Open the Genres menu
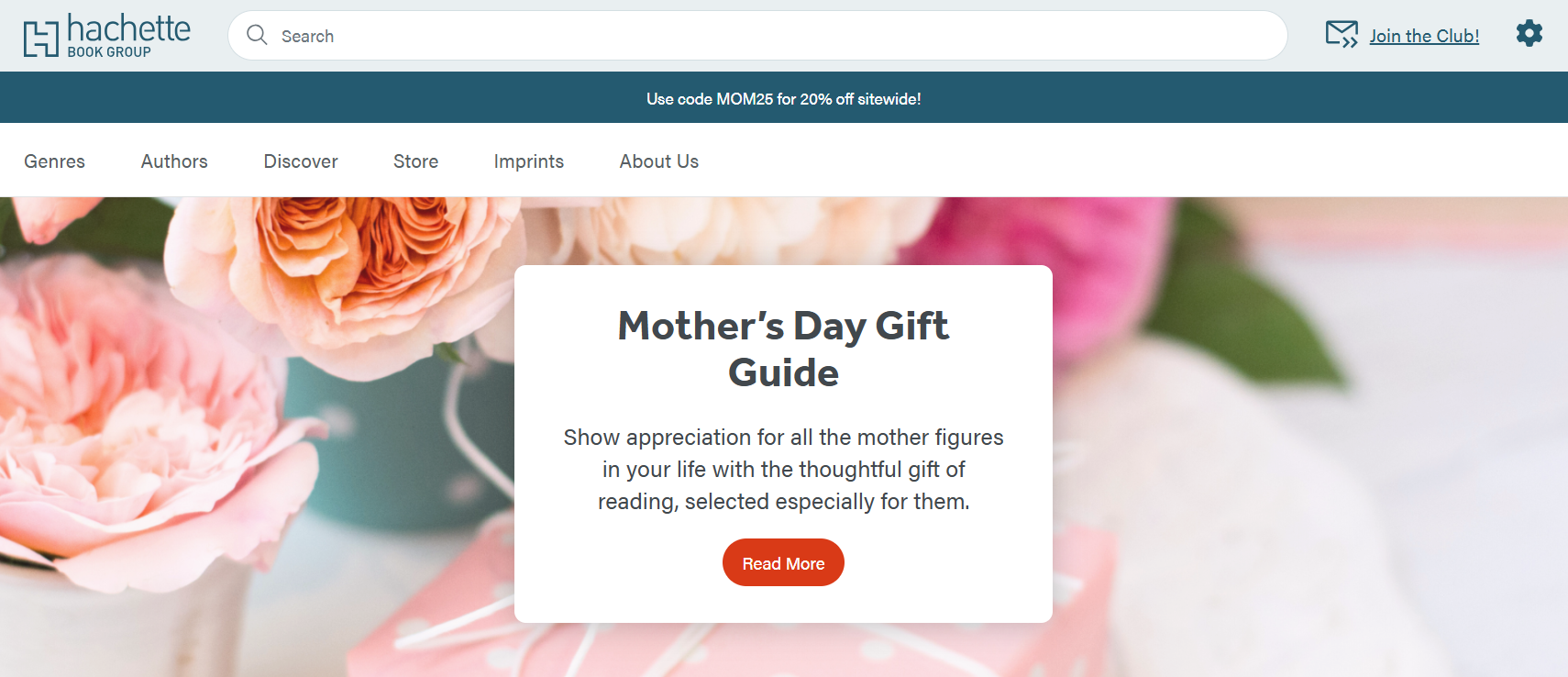1568x677 pixels. pos(54,161)
